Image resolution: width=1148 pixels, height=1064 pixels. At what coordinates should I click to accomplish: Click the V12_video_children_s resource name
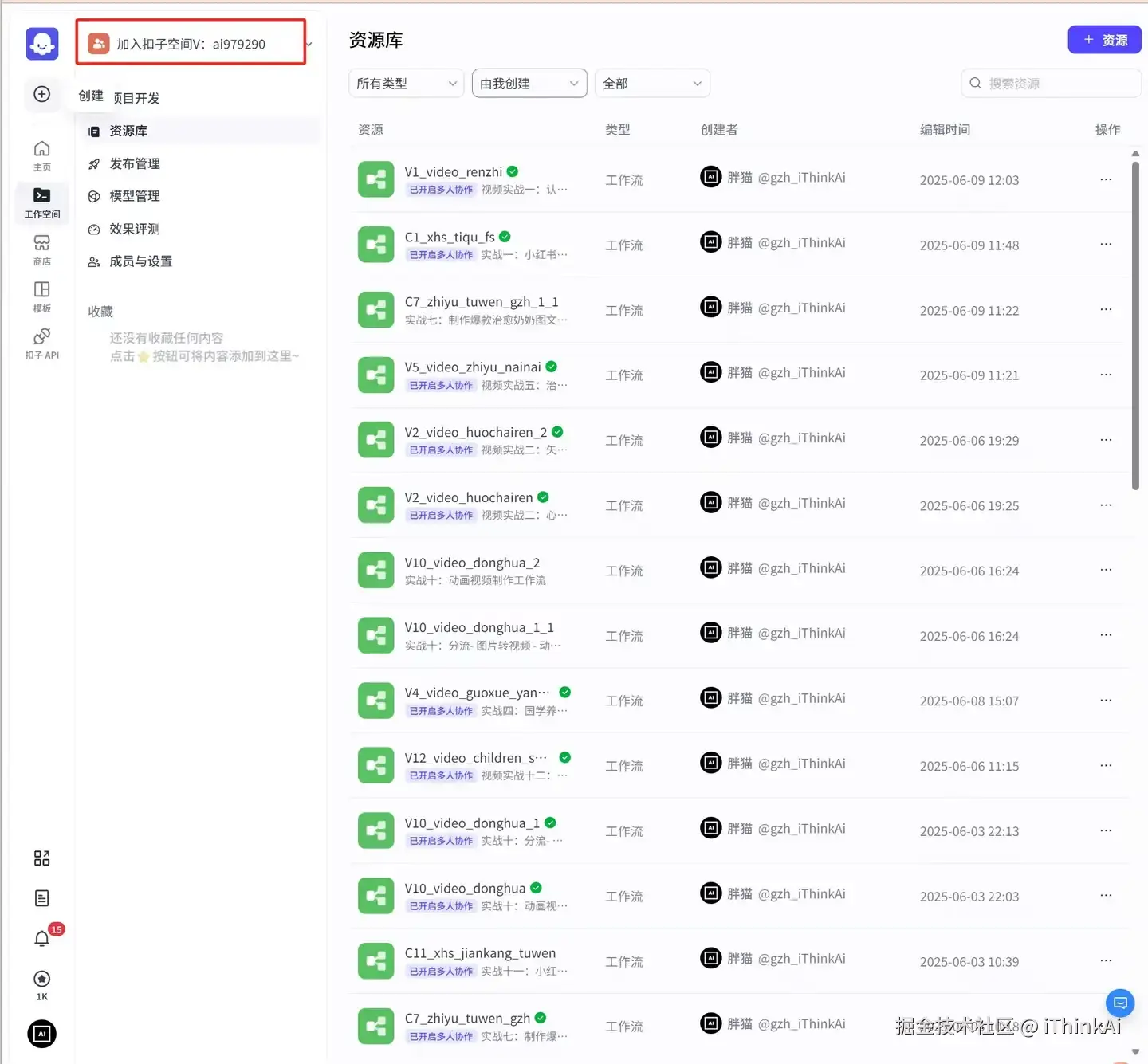pyautogui.click(x=476, y=758)
